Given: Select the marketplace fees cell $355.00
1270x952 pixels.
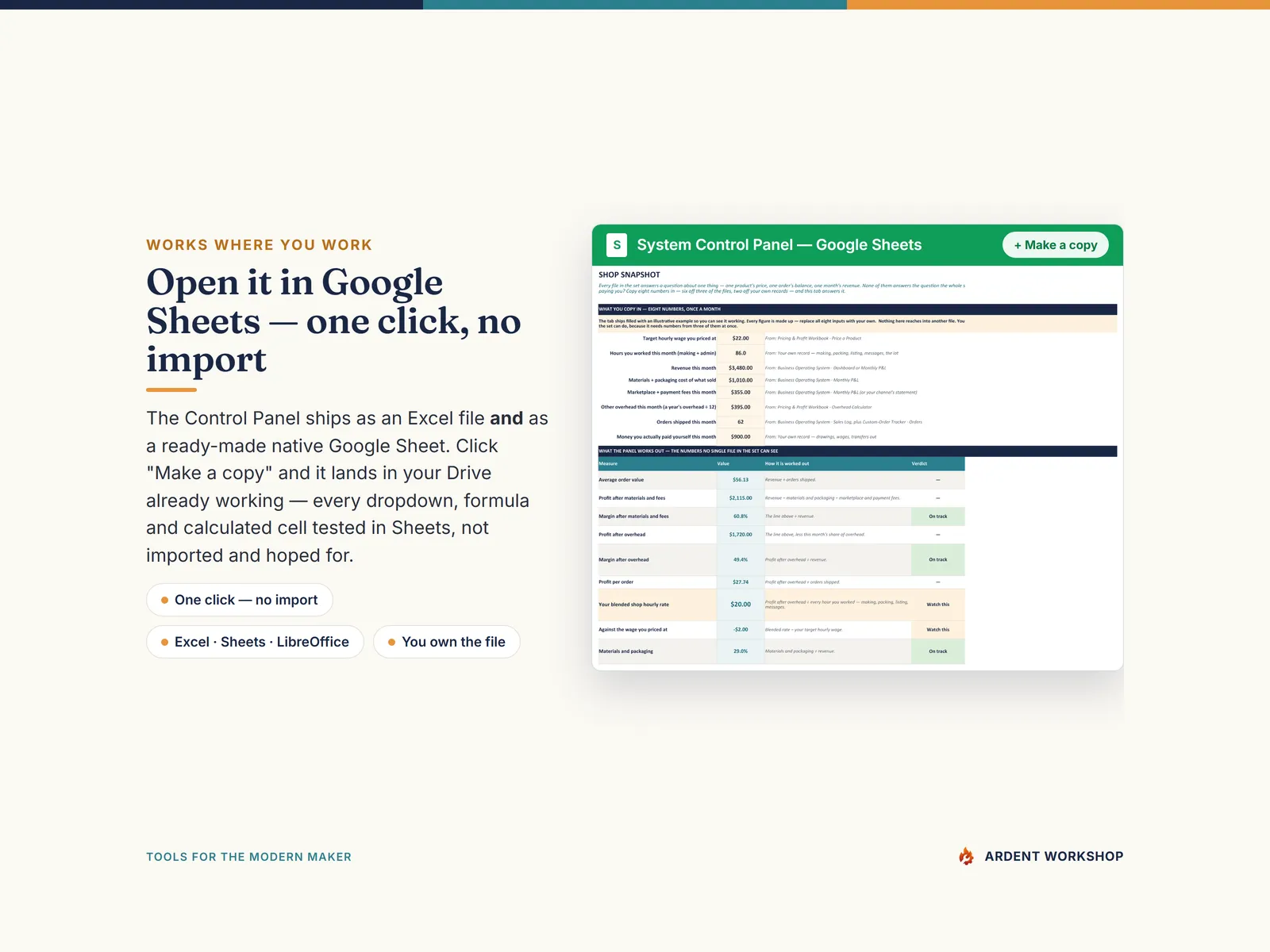Looking at the screenshot, I should pyautogui.click(x=741, y=392).
